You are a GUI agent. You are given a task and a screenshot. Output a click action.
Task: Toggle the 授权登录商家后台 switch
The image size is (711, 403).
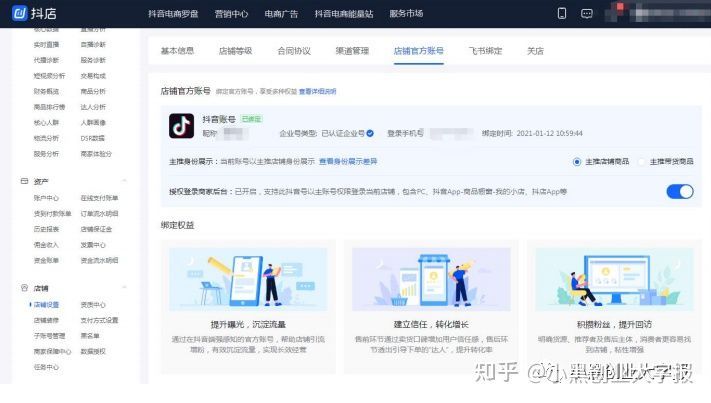[x=680, y=191]
